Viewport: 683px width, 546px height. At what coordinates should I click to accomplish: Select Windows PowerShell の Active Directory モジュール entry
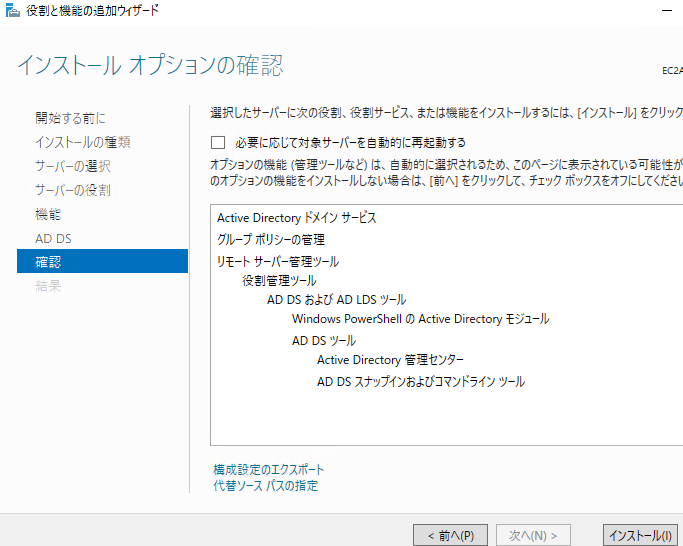(420, 319)
